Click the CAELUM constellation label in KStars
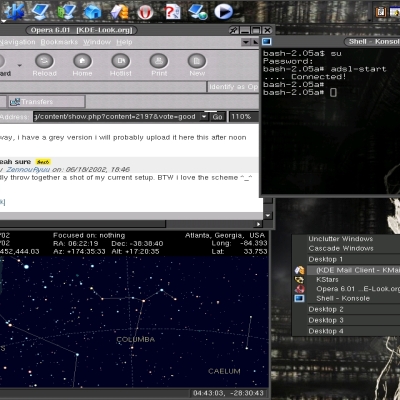The height and width of the screenshot is (400, 400). (224, 371)
